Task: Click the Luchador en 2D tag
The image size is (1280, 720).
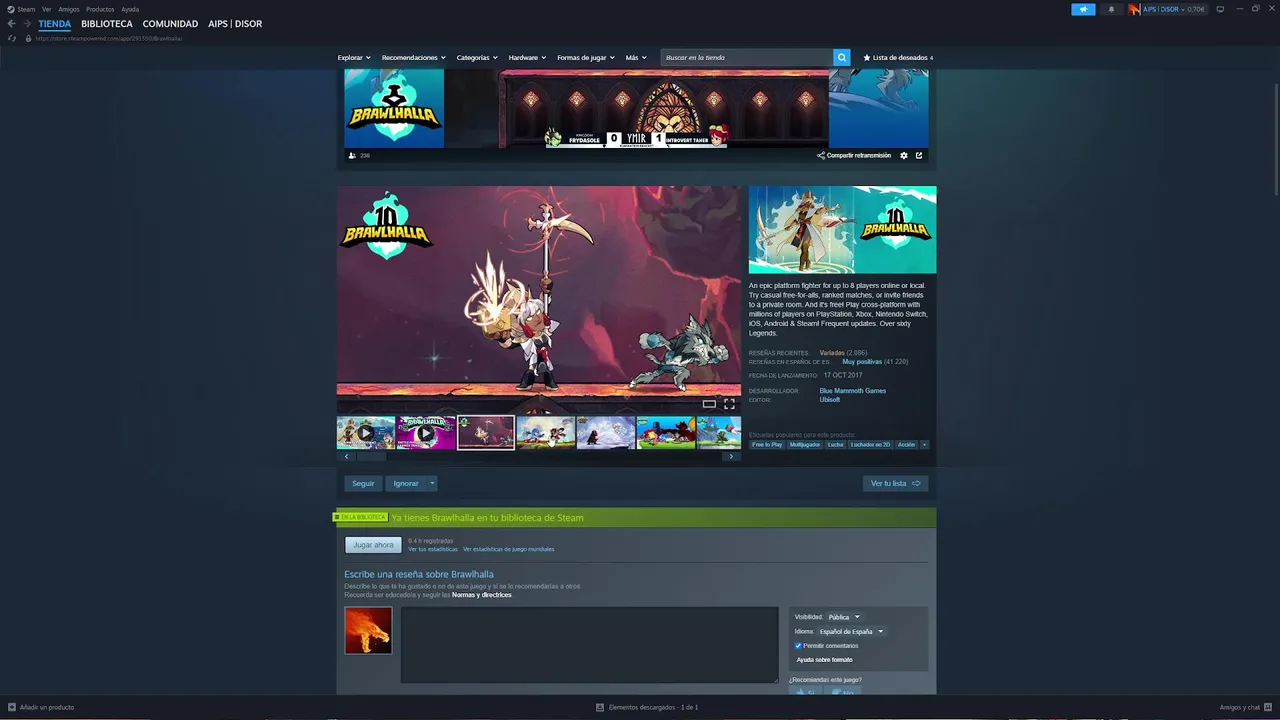Action: click(870, 444)
